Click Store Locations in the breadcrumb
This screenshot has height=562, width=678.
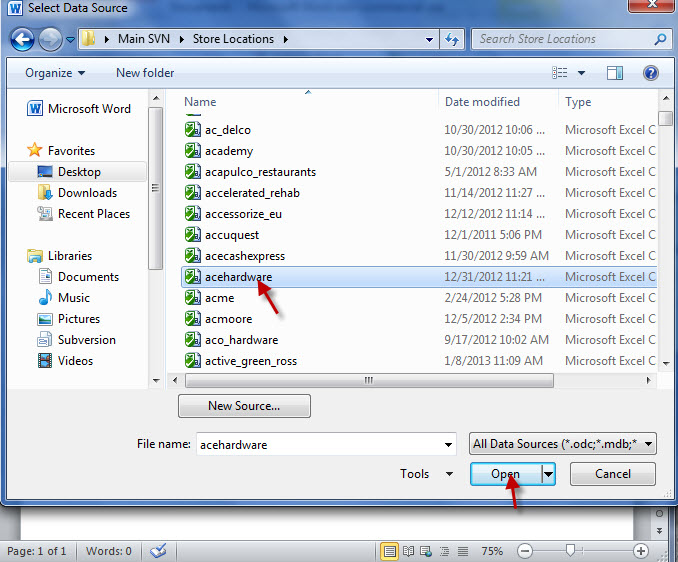pos(233,39)
